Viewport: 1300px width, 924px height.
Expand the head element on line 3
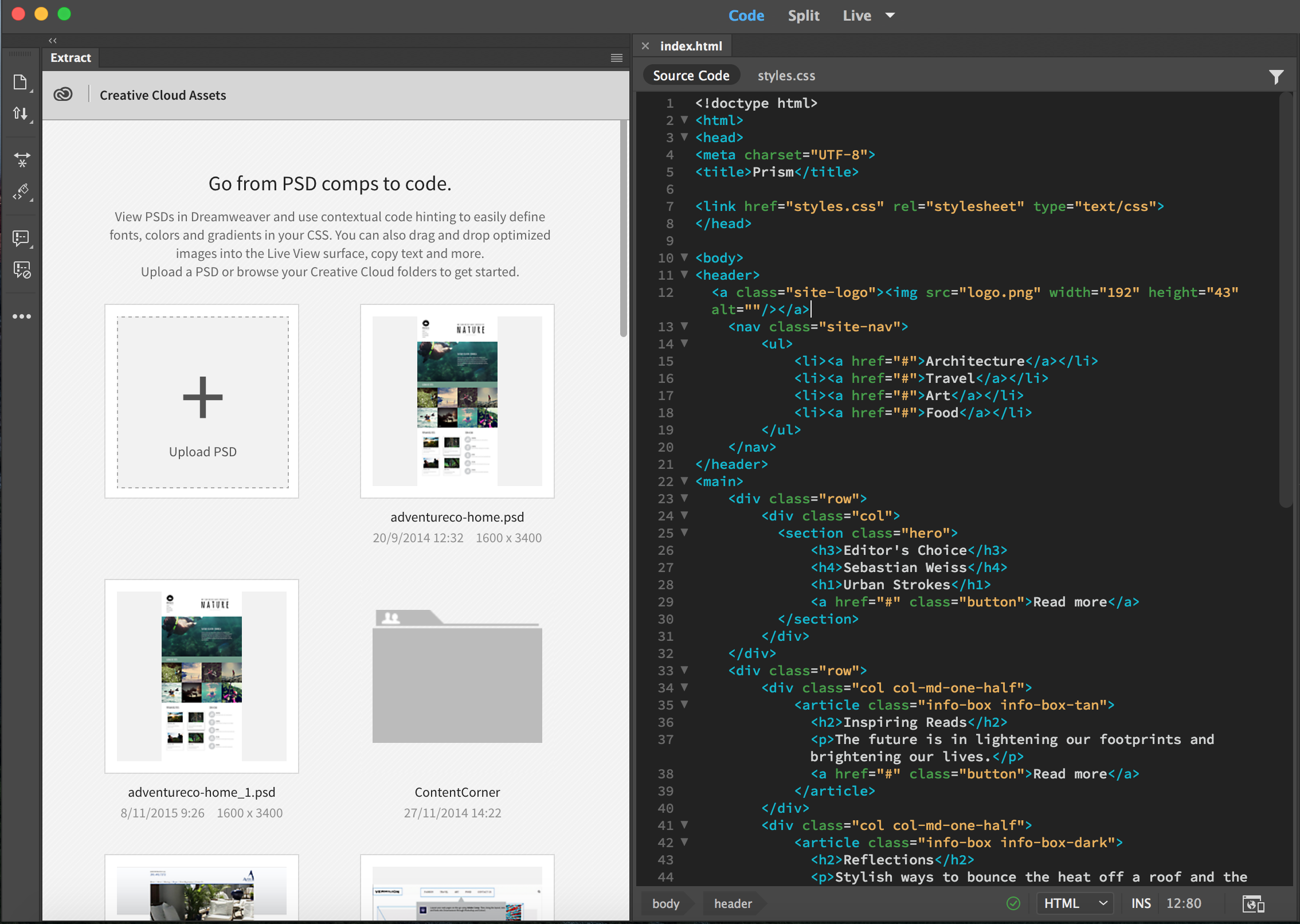pyautogui.click(x=683, y=137)
